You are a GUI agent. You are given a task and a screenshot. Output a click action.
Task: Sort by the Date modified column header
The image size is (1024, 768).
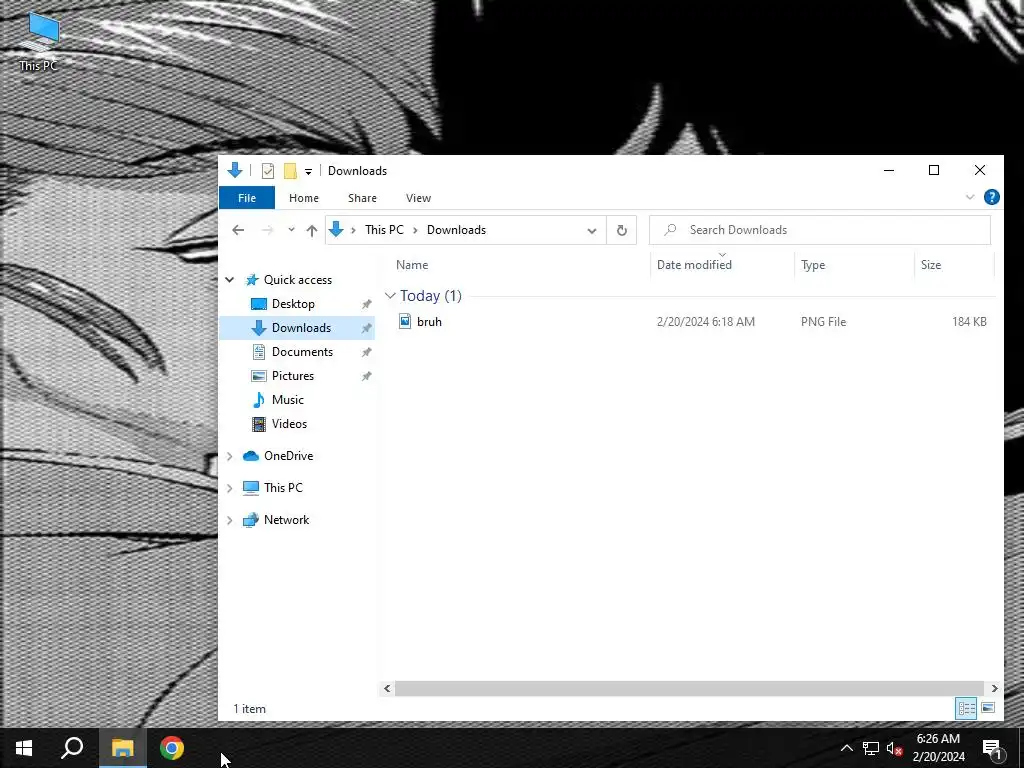pos(694,265)
